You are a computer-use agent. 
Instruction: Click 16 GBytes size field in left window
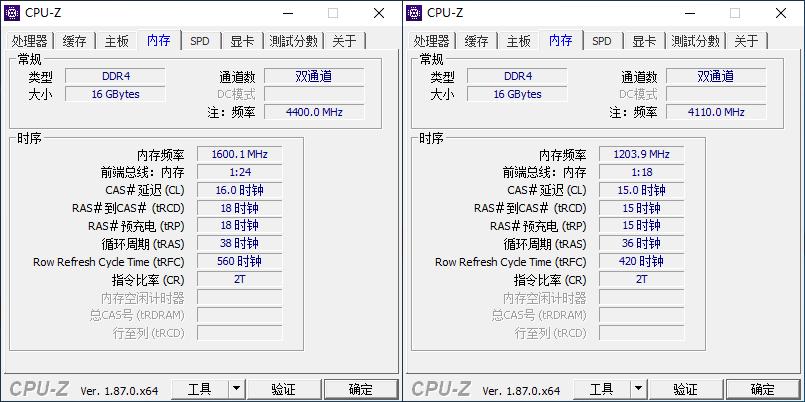(x=116, y=94)
